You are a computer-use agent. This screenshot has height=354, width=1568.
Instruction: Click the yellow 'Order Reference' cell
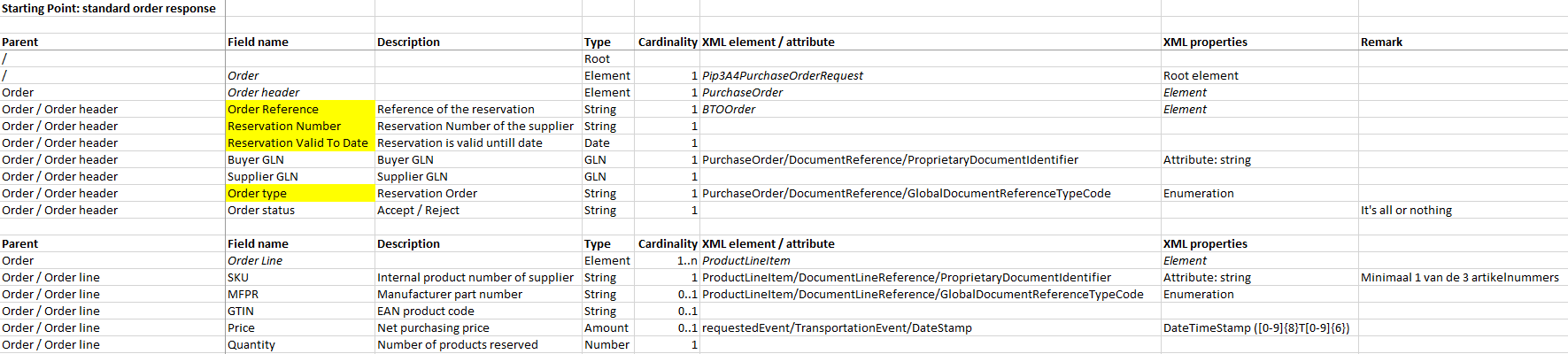[x=273, y=110]
